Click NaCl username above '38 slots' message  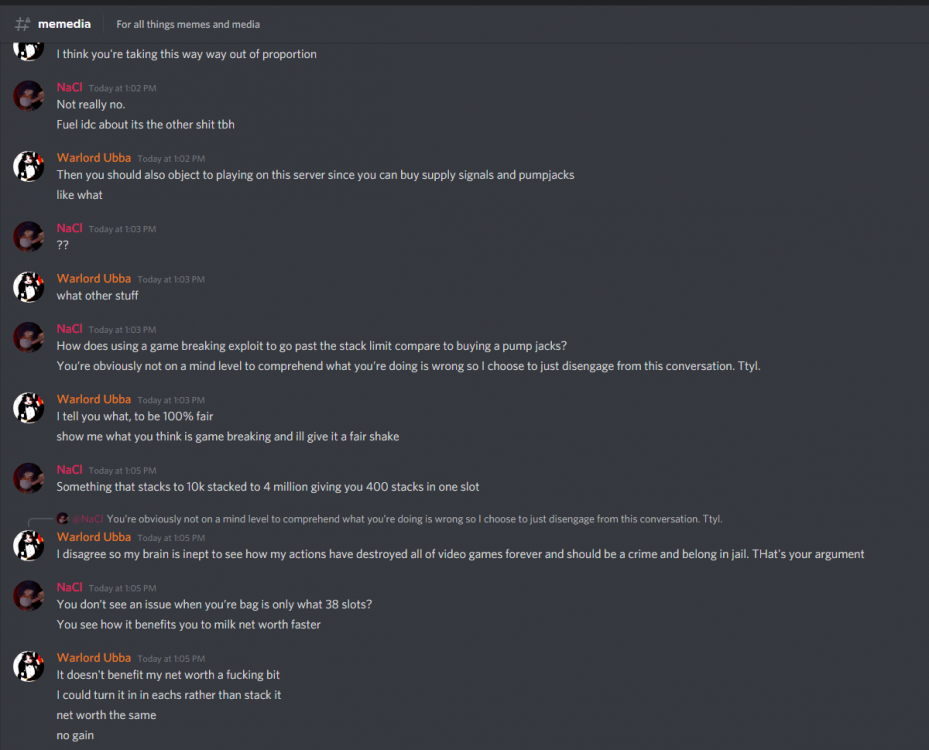click(69, 587)
